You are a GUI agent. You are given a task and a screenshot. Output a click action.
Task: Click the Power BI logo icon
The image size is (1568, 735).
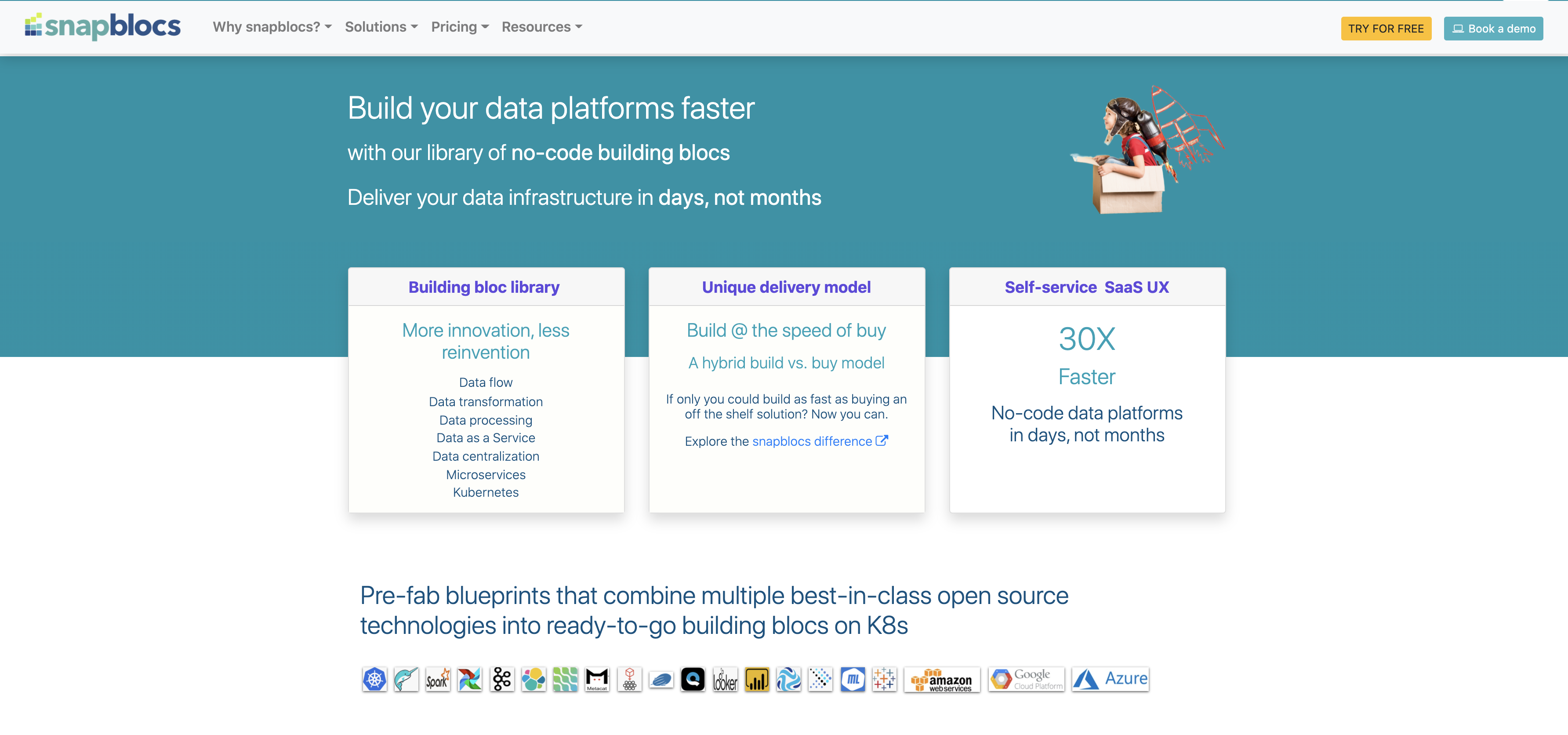757,679
